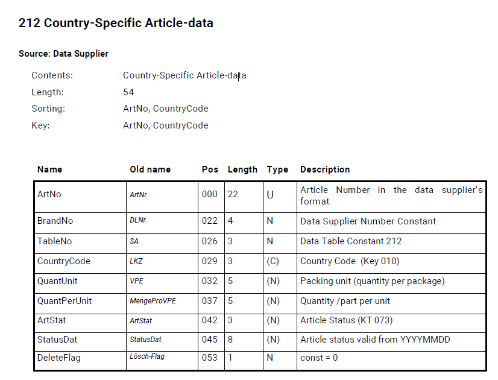Click the TableNo row's 'SA' old name
Viewport: 498px width, 380px height.
(134, 241)
